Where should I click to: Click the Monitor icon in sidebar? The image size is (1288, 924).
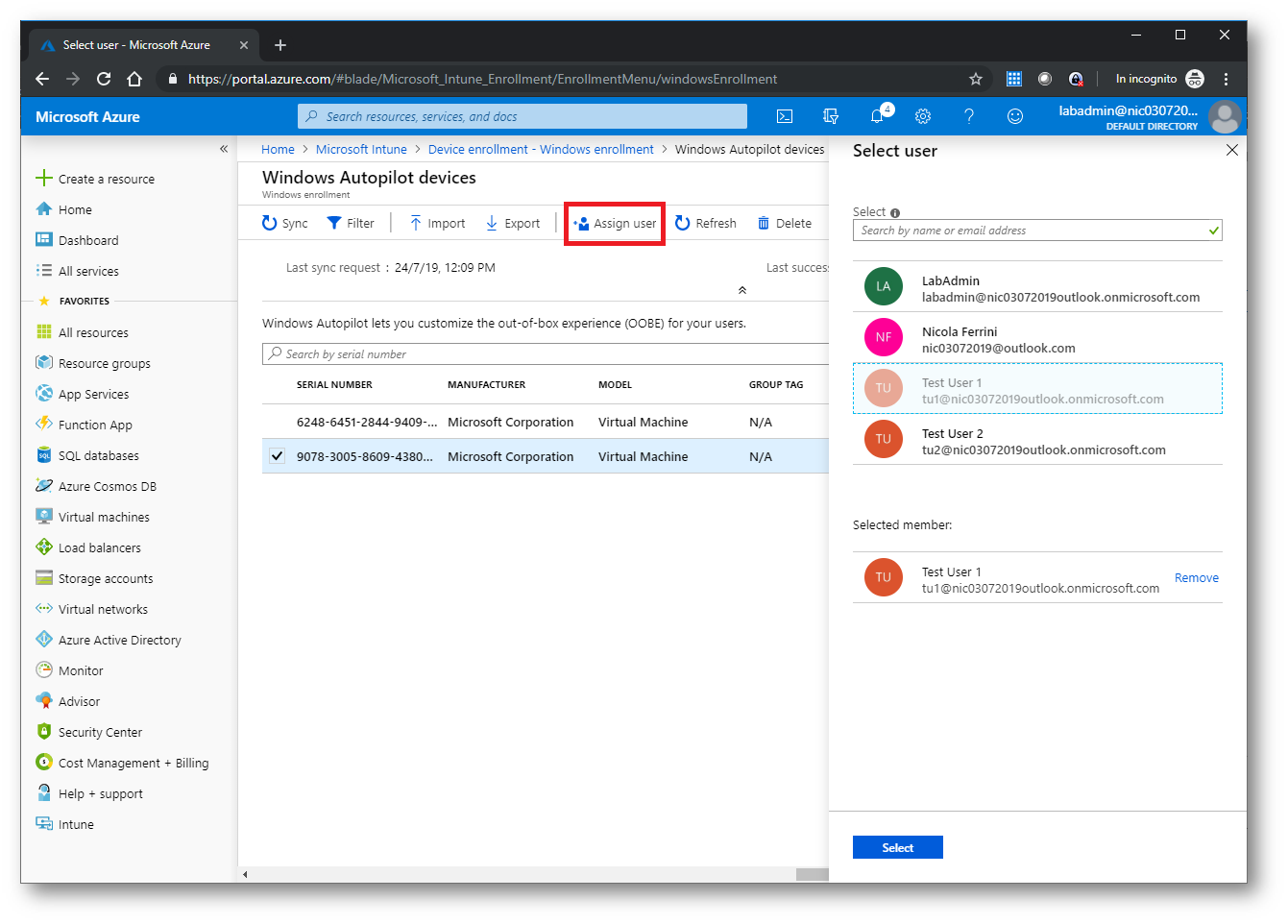coord(44,669)
